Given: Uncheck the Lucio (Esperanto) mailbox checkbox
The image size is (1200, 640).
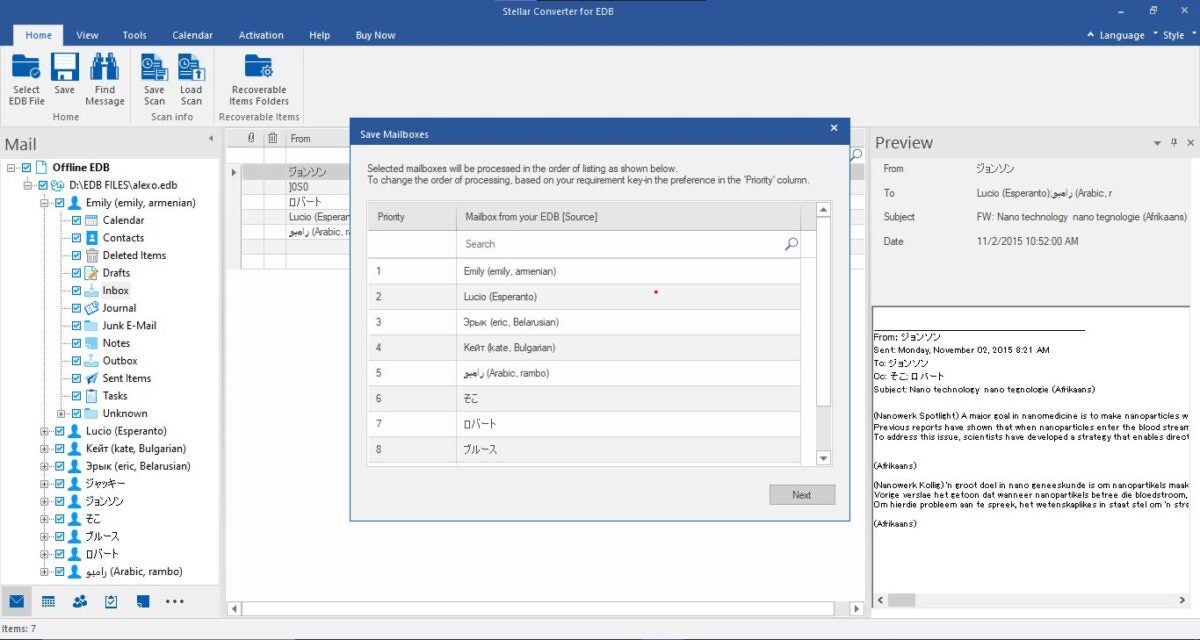Looking at the screenshot, I should pos(59,431).
